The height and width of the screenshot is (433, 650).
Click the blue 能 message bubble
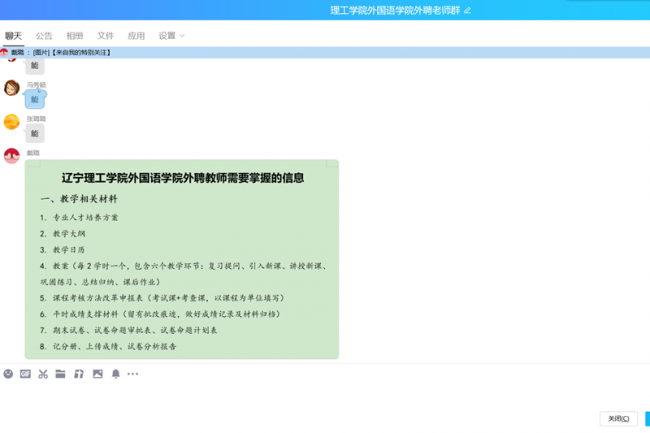click(x=35, y=99)
